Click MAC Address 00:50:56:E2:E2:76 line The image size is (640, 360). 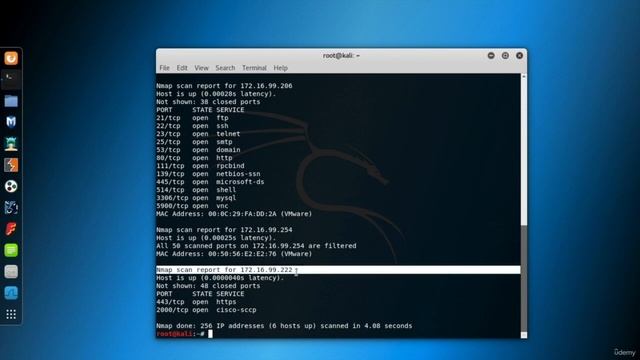click(x=234, y=254)
